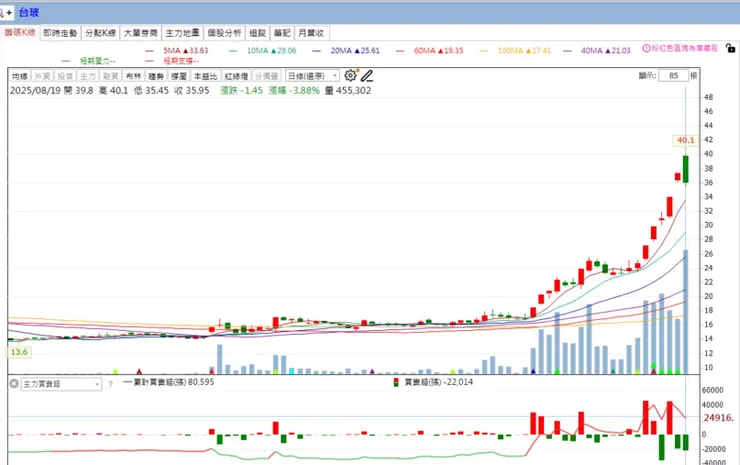Viewport: 740px width, 465px height.
Task: Click the 24916 value on the indicator axis
Action: [718, 418]
